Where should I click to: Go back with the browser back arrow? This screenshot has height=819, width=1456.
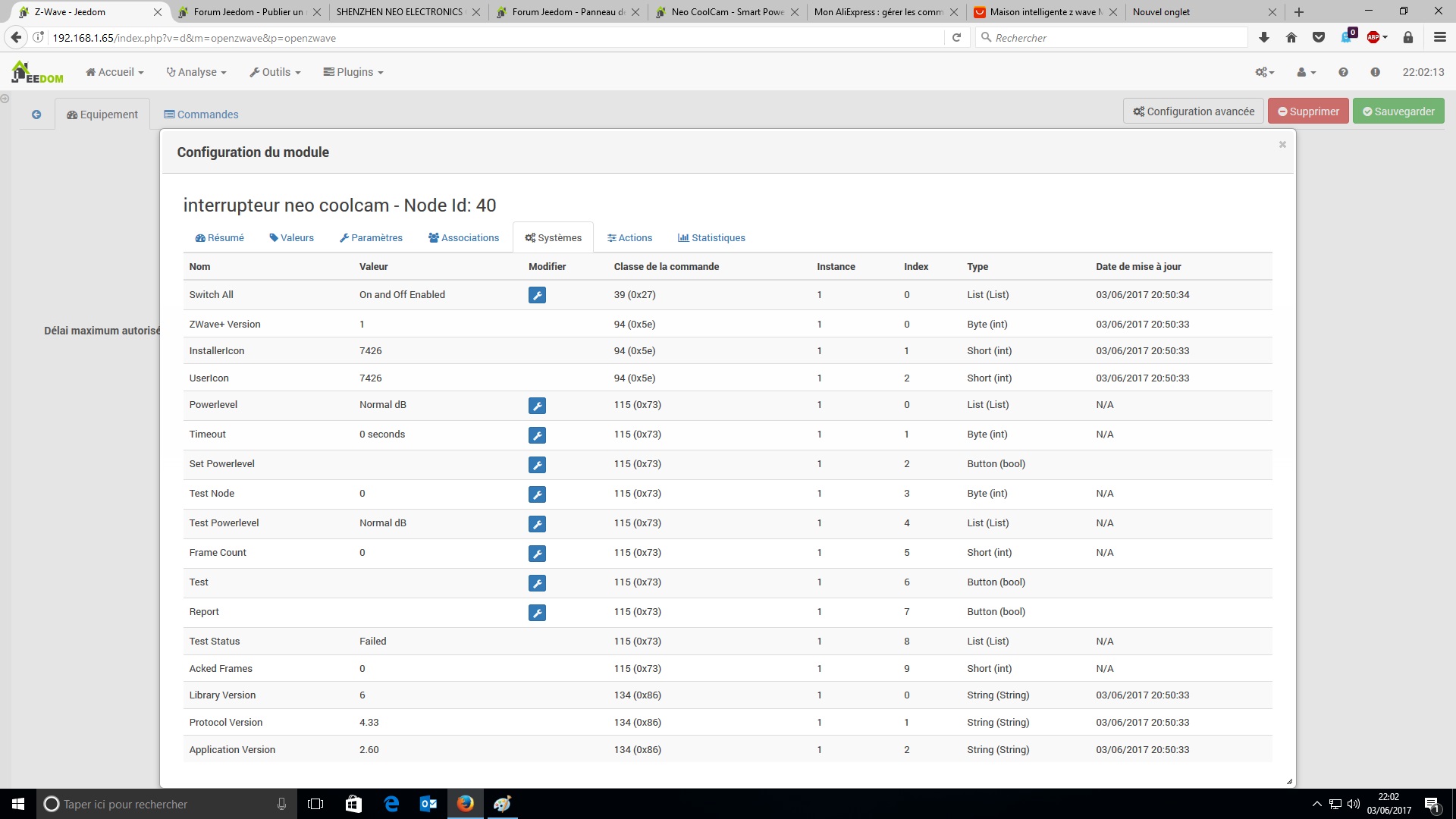pyautogui.click(x=16, y=37)
